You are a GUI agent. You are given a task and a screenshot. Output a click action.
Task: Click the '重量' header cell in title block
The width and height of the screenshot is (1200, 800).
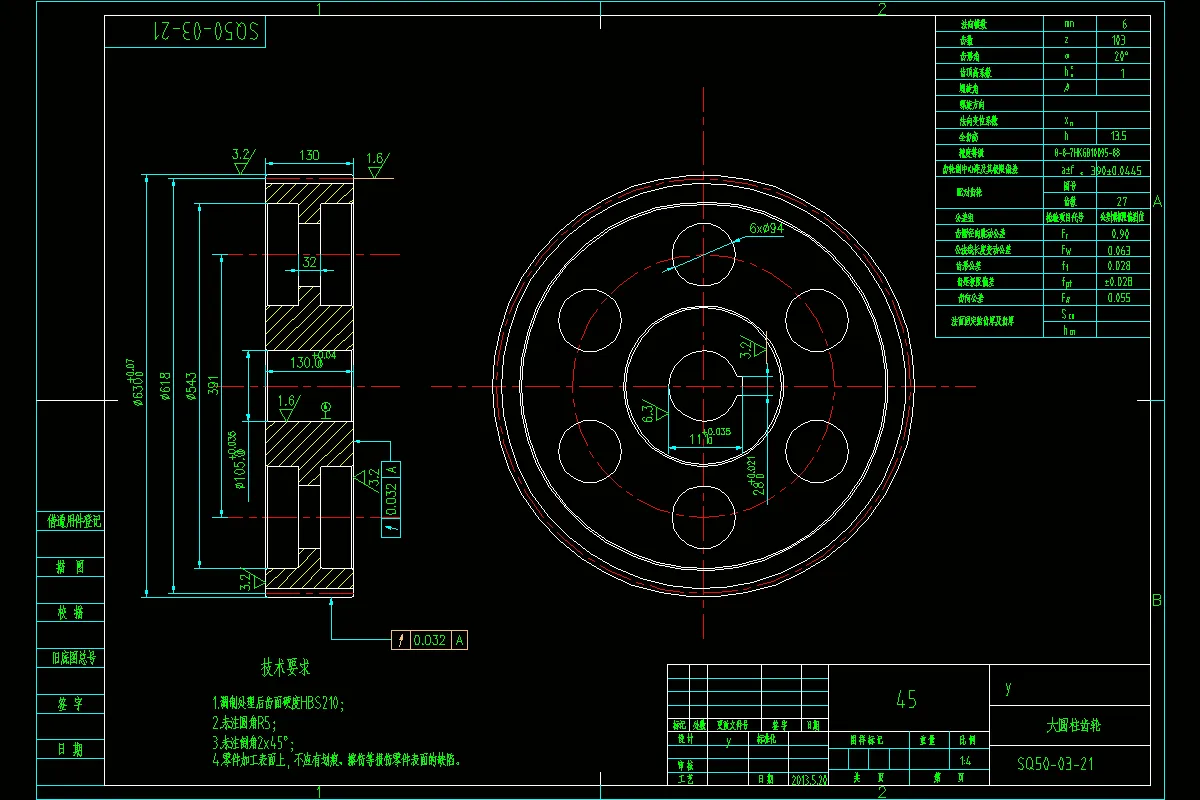pyautogui.click(x=928, y=740)
